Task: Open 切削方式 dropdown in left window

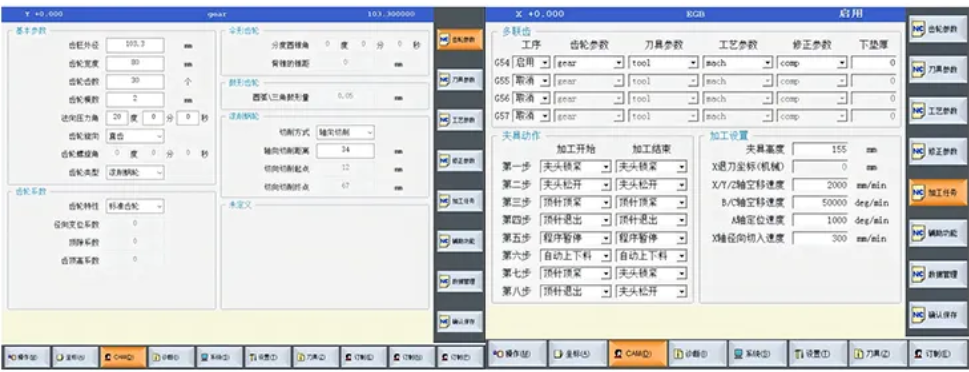Action: [x=345, y=132]
